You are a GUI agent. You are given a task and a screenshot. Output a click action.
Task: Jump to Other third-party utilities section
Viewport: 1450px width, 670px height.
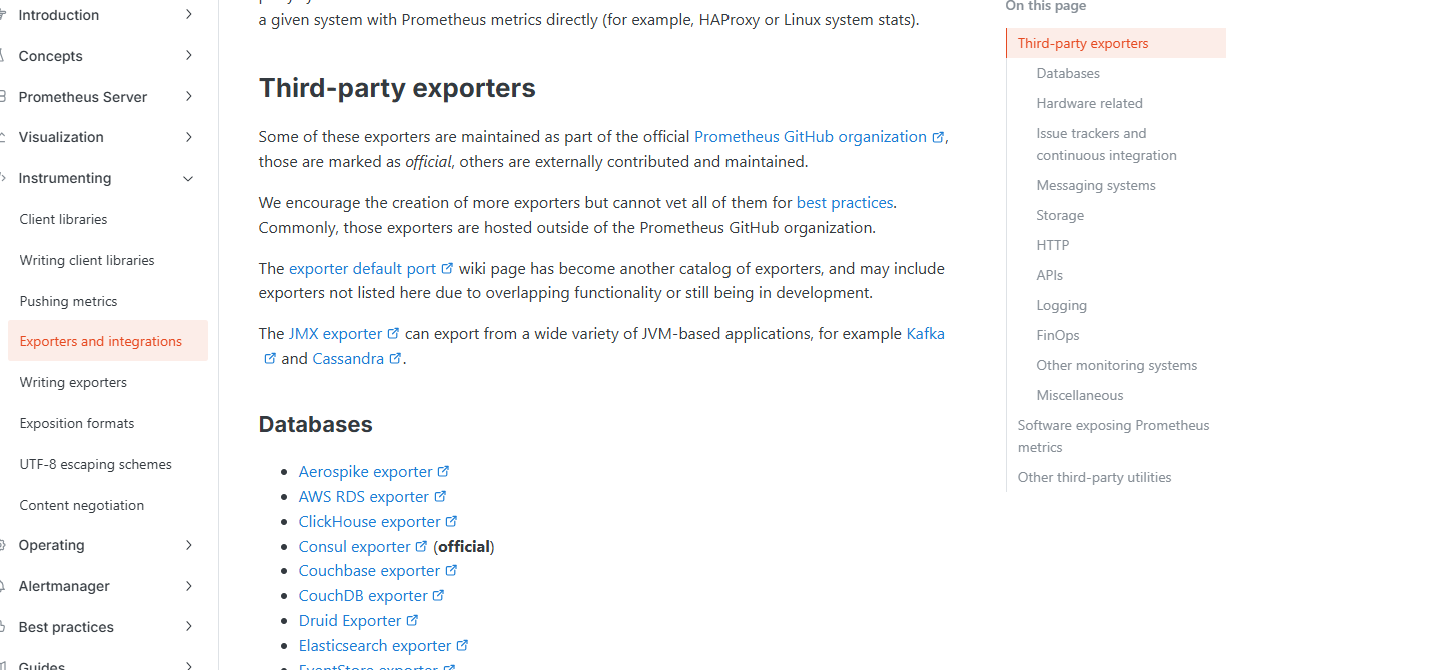point(1094,477)
